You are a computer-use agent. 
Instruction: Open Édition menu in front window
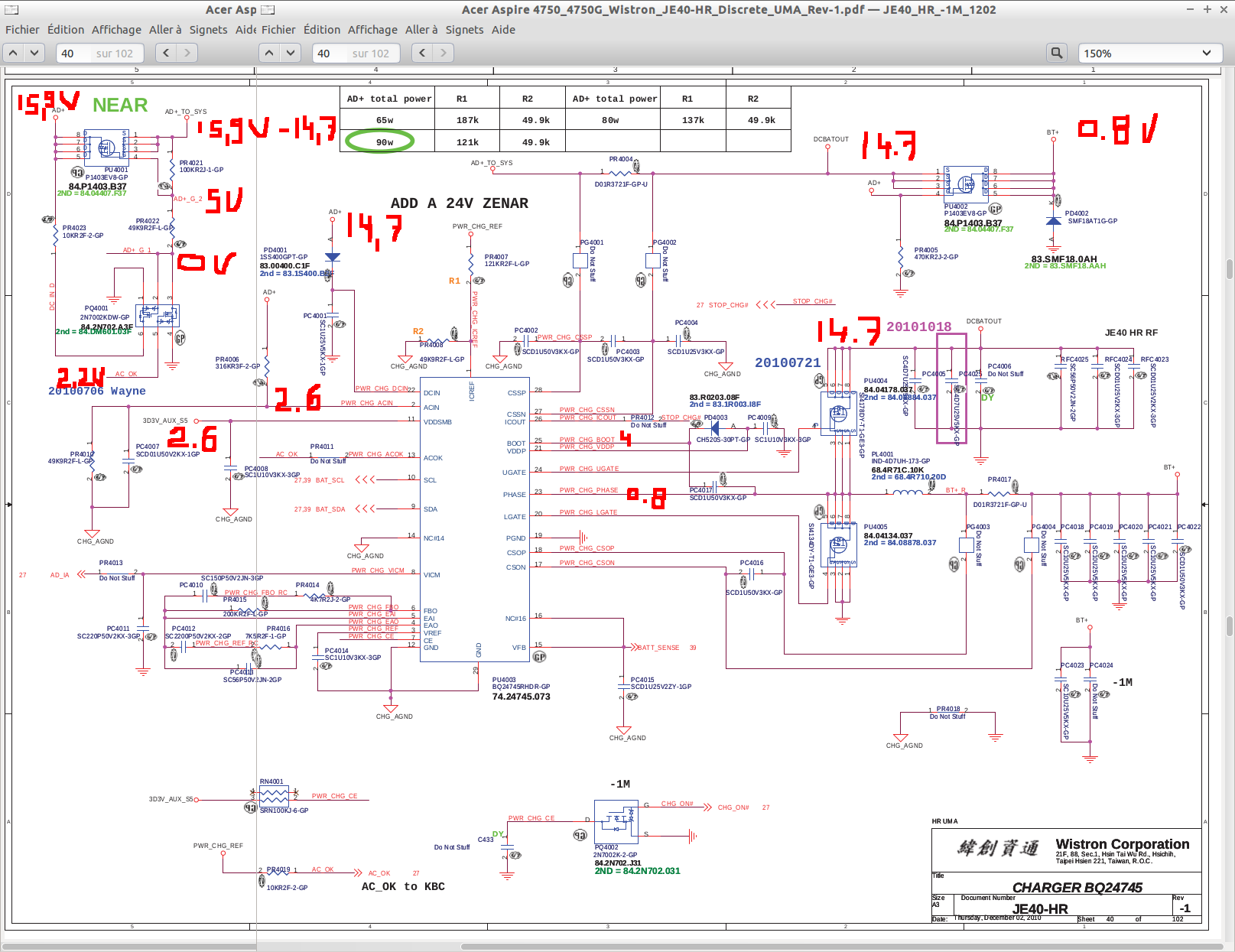(x=322, y=30)
